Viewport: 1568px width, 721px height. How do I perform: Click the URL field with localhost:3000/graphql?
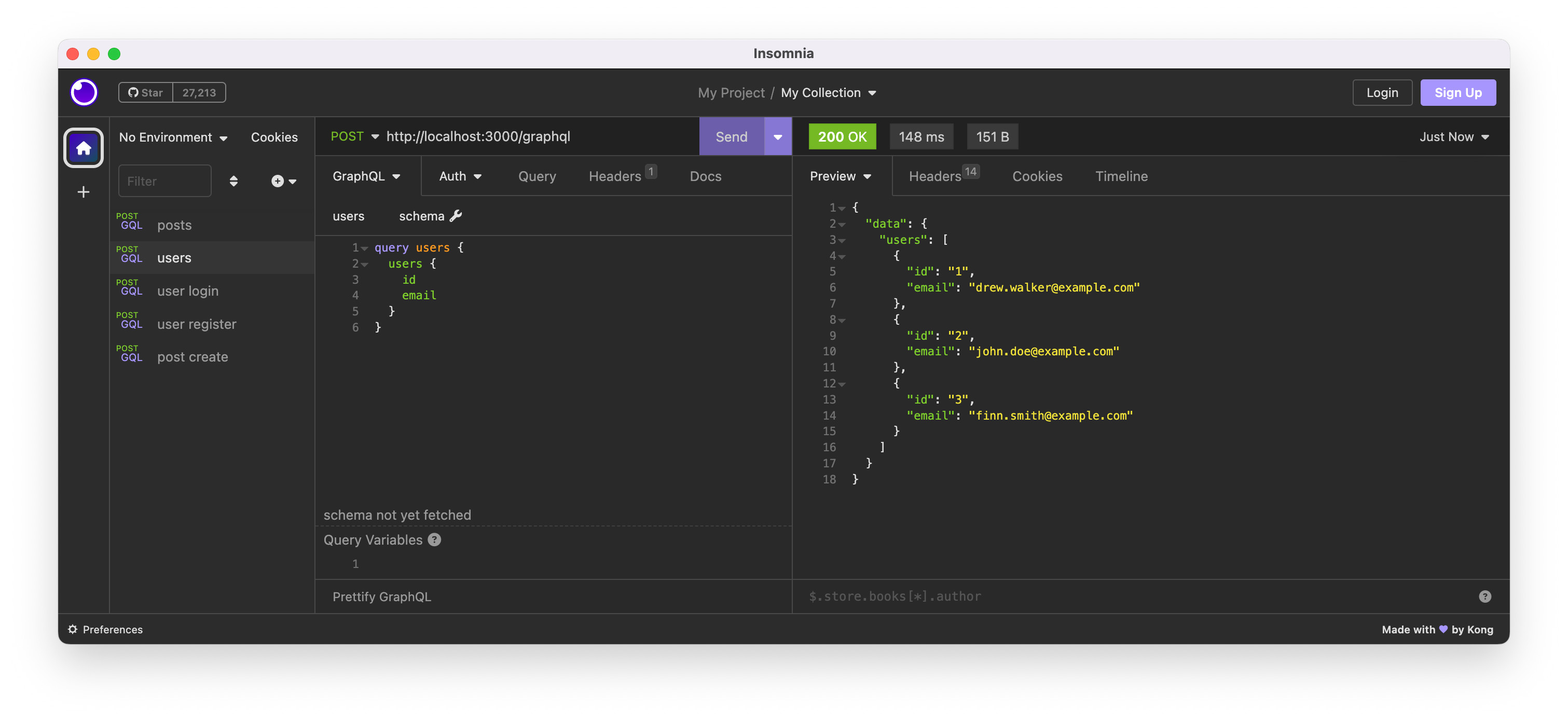(539, 136)
